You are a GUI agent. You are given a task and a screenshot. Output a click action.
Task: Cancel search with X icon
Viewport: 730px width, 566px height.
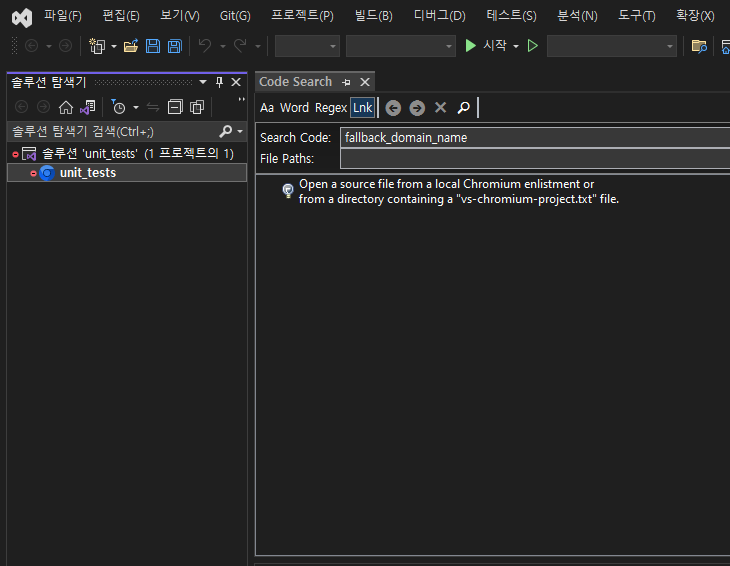440,108
